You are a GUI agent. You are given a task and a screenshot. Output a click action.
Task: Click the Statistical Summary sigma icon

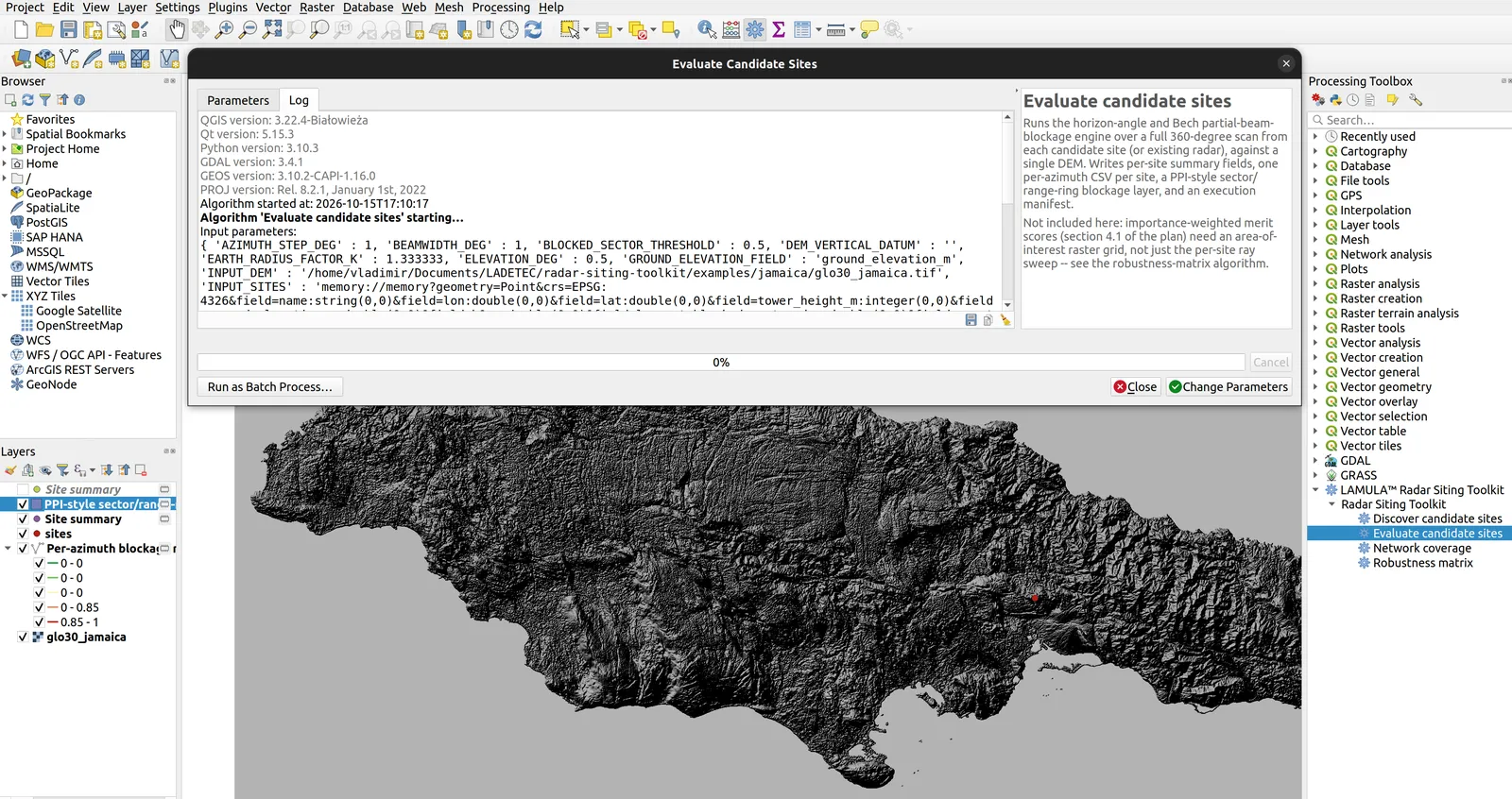click(x=778, y=30)
